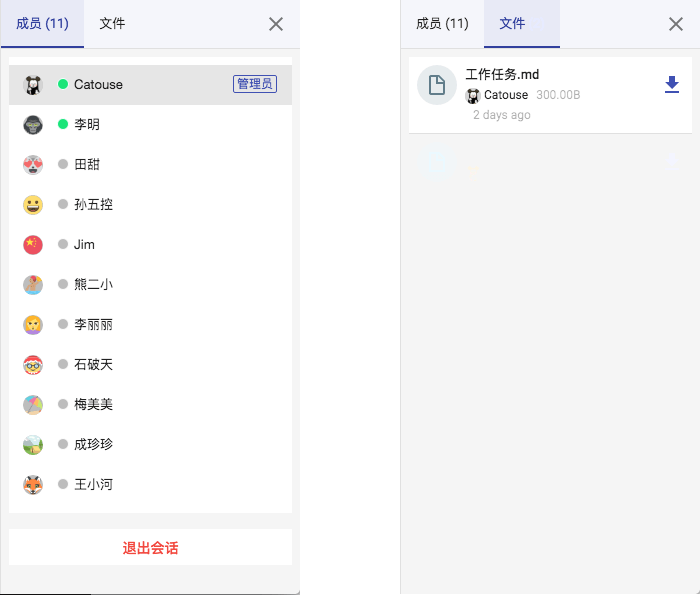Click Jim's red flag avatar
The image size is (700, 595).
coord(33,245)
